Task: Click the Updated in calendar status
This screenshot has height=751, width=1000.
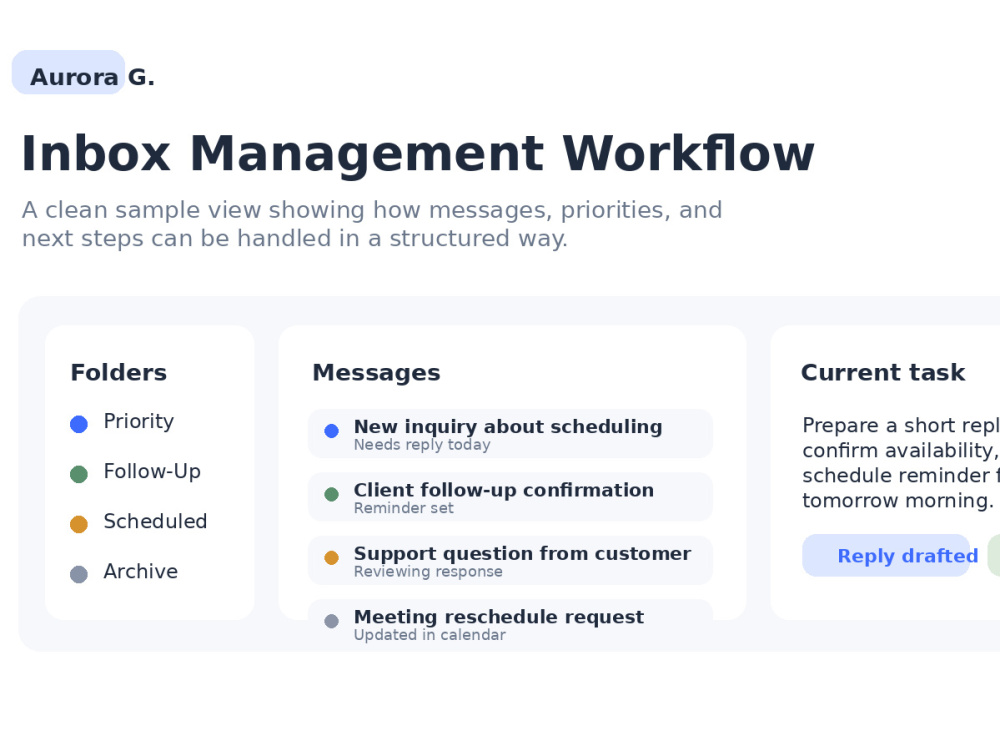Action: tap(430, 635)
